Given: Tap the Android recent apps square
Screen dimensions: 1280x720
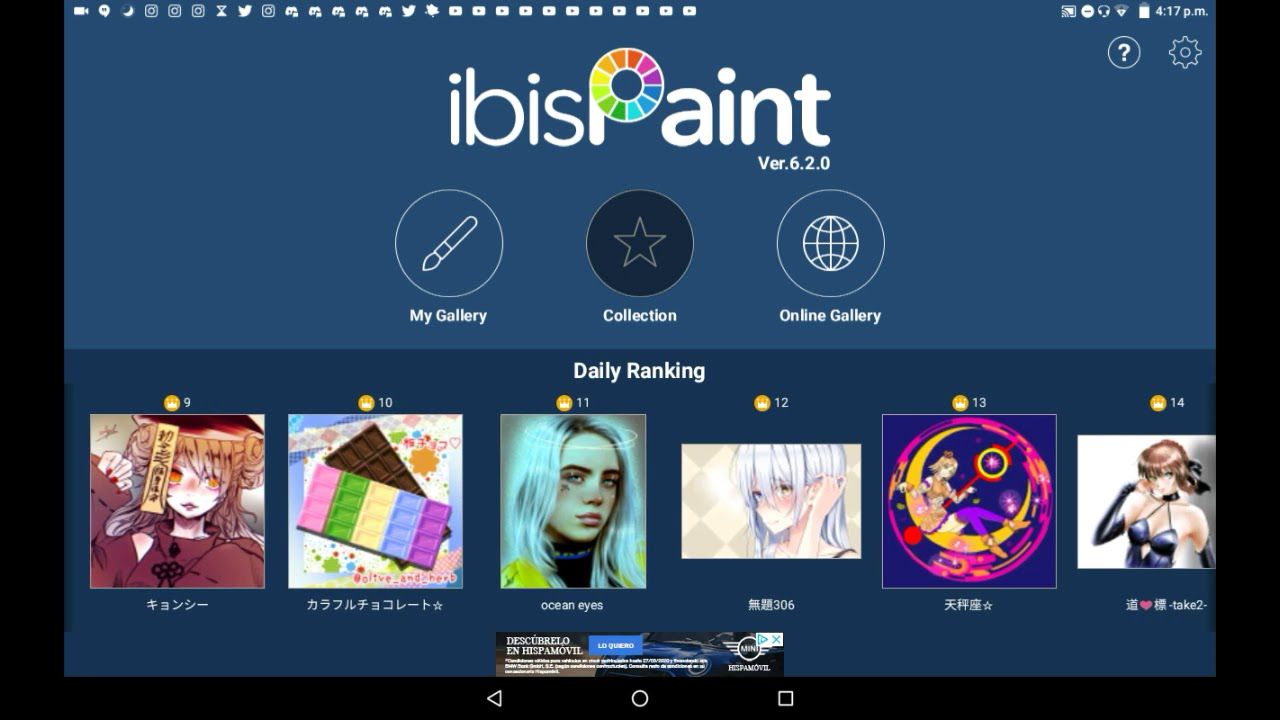Looking at the screenshot, I should click(786, 699).
